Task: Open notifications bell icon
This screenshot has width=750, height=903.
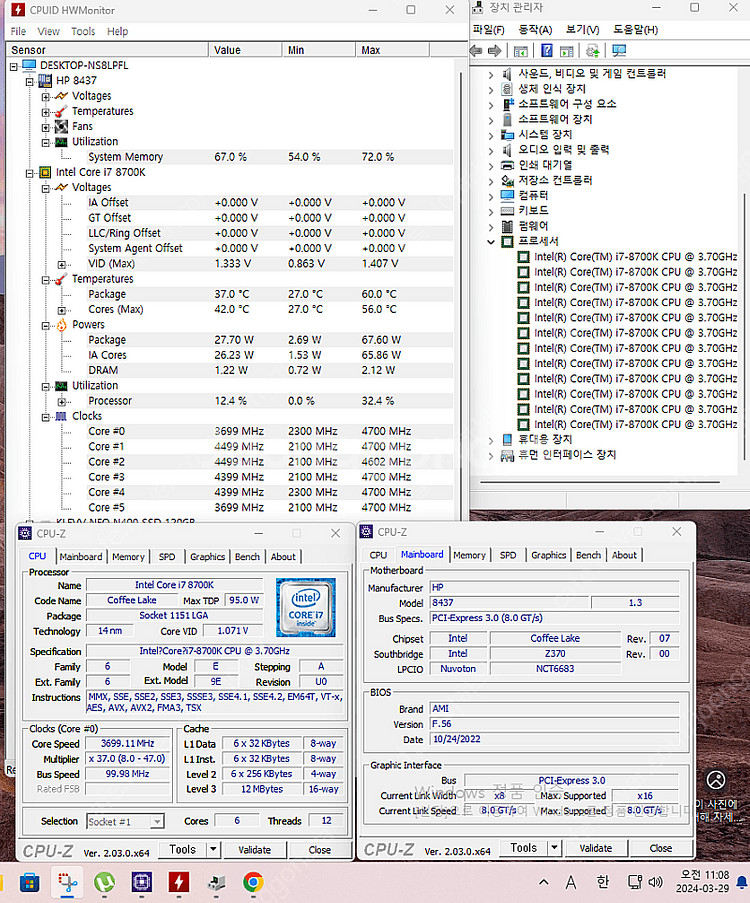Action: point(743,882)
